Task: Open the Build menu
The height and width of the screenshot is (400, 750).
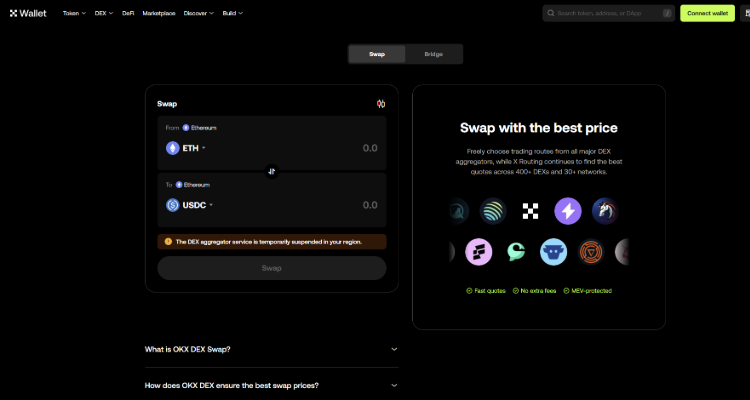Action: coord(232,13)
